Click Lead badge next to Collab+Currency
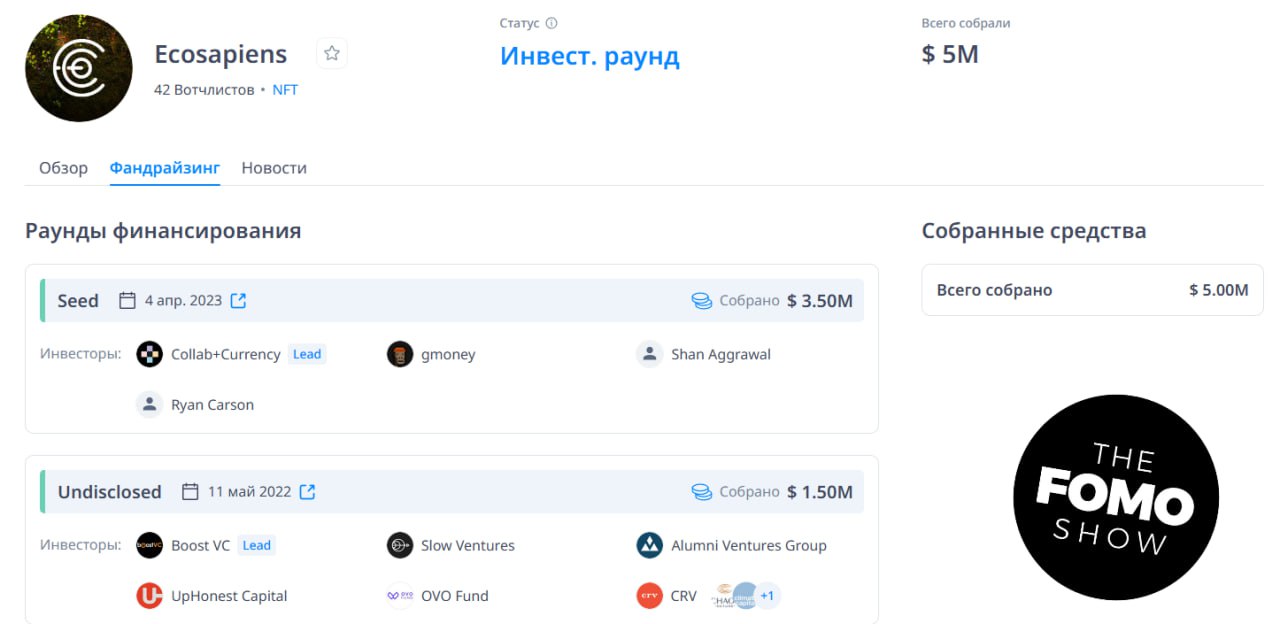The image size is (1280, 624). pos(307,354)
